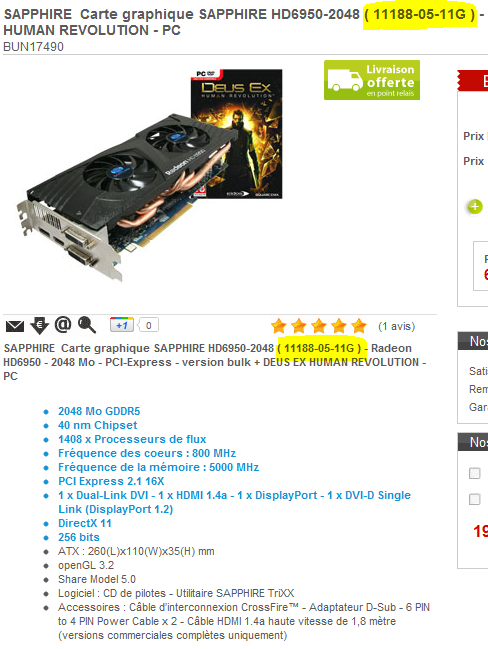Click the 2048 Mo GDDR5 spec link
The width and height of the screenshot is (488, 649).
coord(99,411)
